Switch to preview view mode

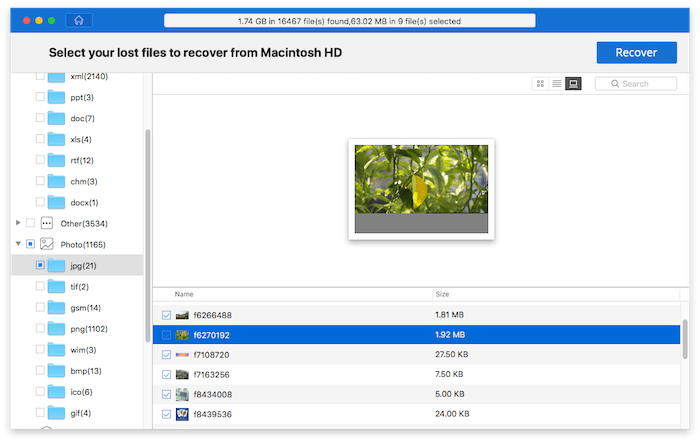[x=573, y=83]
